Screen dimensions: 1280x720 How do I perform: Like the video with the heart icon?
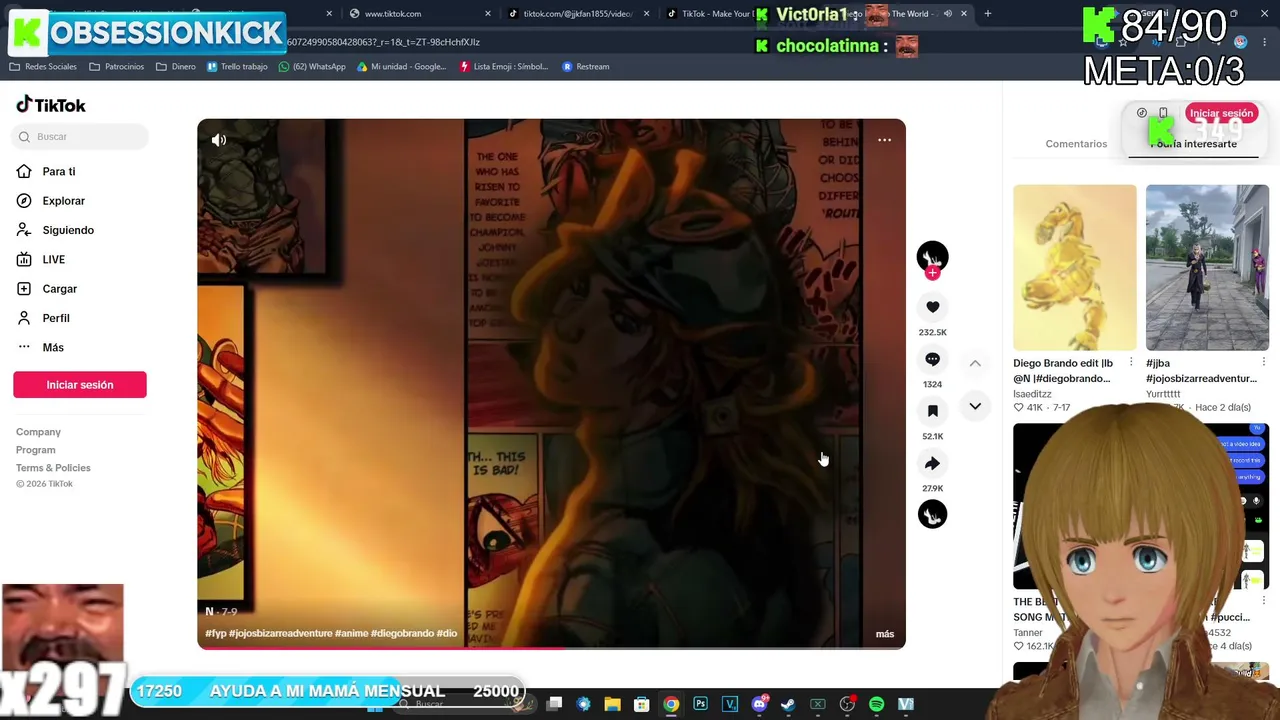pos(932,307)
